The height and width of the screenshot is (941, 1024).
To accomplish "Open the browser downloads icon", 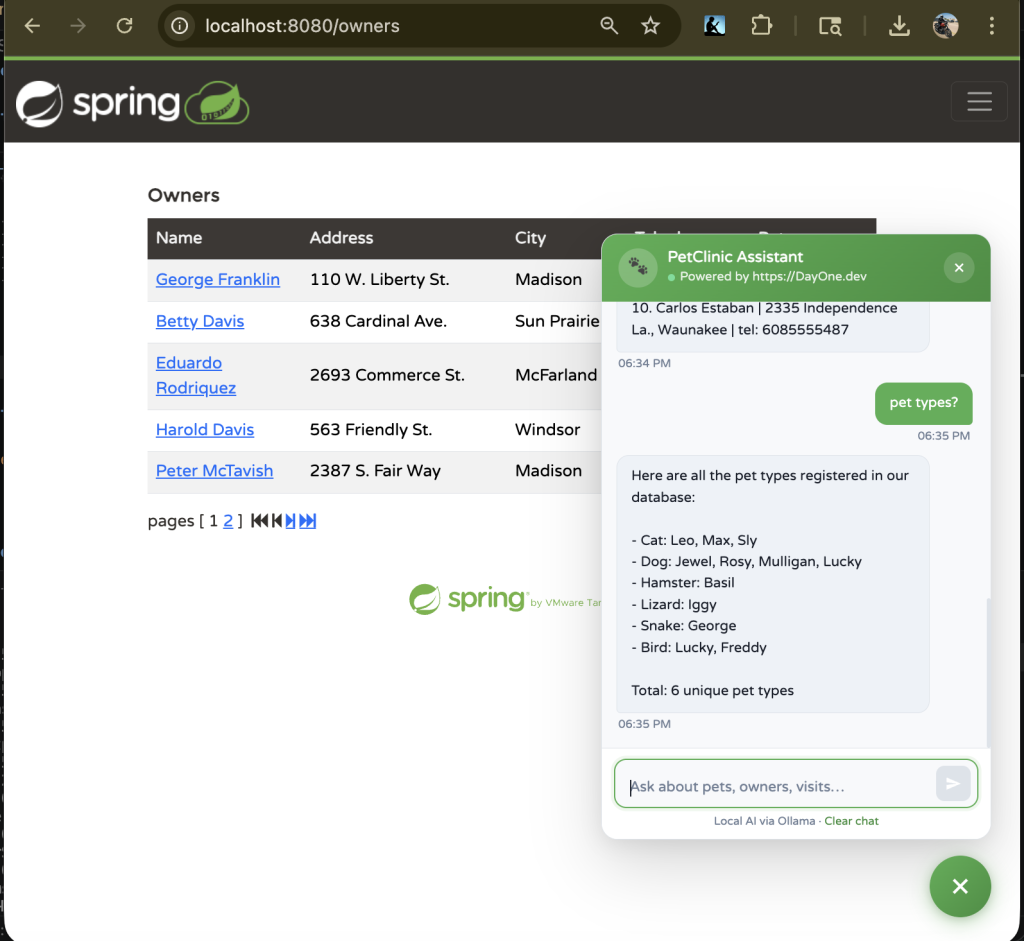I will pyautogui.click(x=899, y=26).
